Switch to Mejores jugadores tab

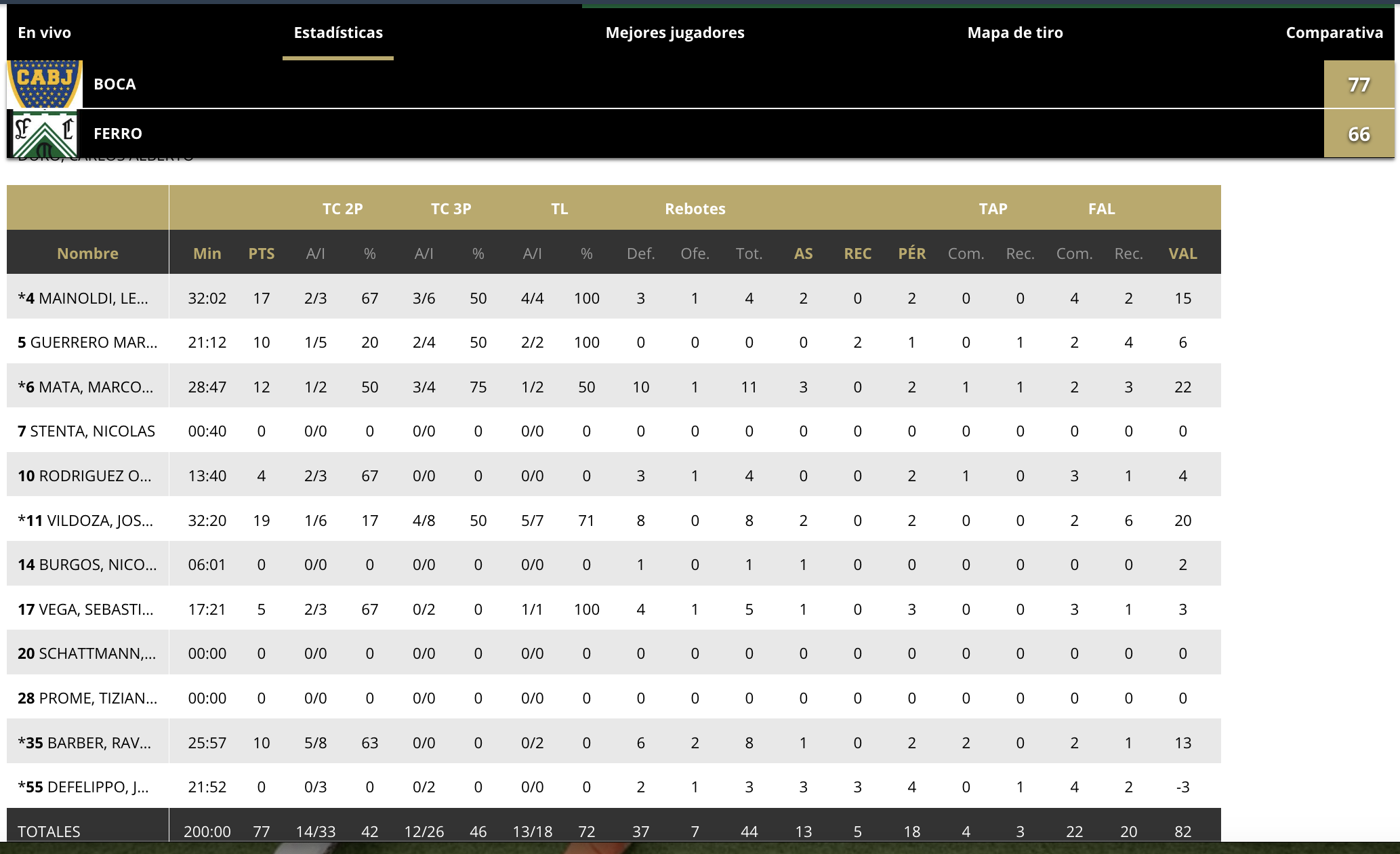point(675,33)
